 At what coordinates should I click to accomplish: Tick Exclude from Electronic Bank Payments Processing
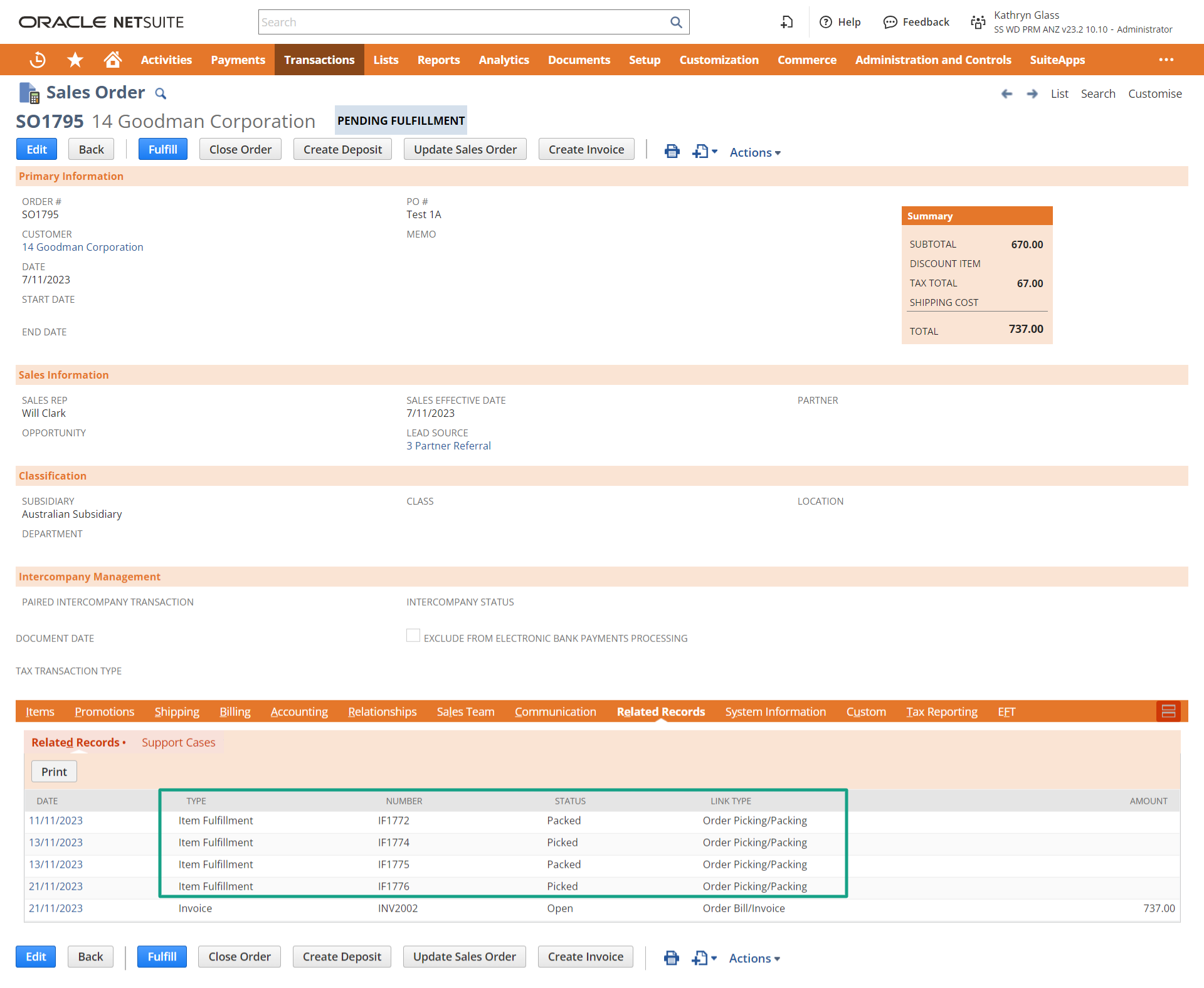click(413, 636)
